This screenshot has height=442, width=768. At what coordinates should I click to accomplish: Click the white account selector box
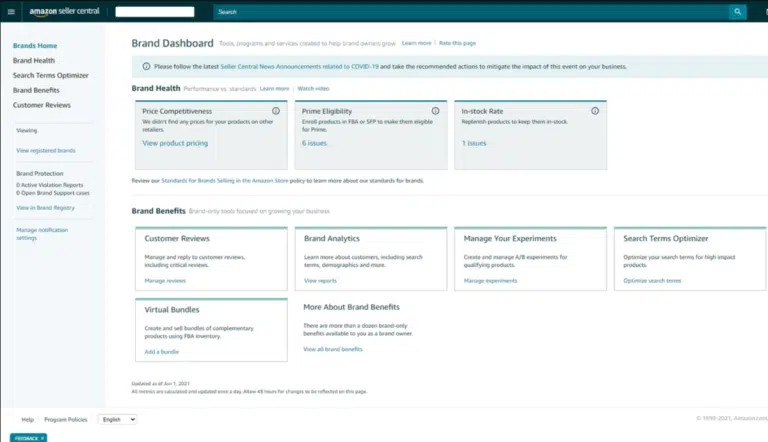(x=155, y=12)
